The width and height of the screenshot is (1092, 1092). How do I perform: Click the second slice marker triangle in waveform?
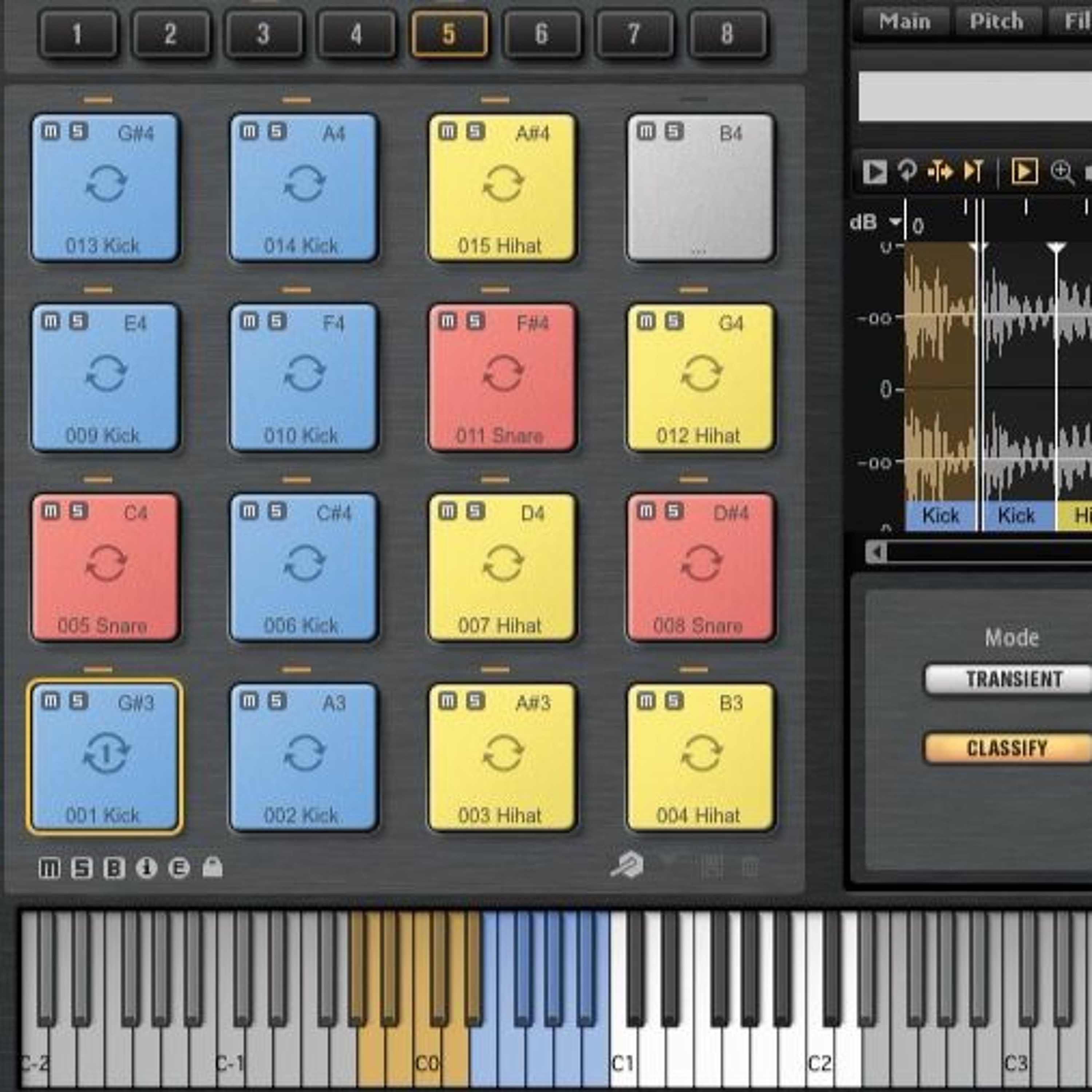tap(1056, 248)
